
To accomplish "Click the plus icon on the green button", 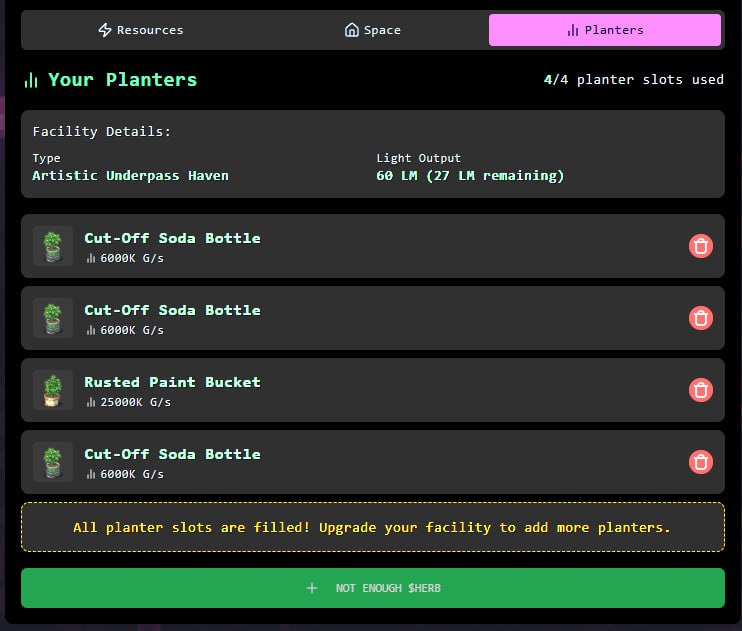I will tap(312, 588).
